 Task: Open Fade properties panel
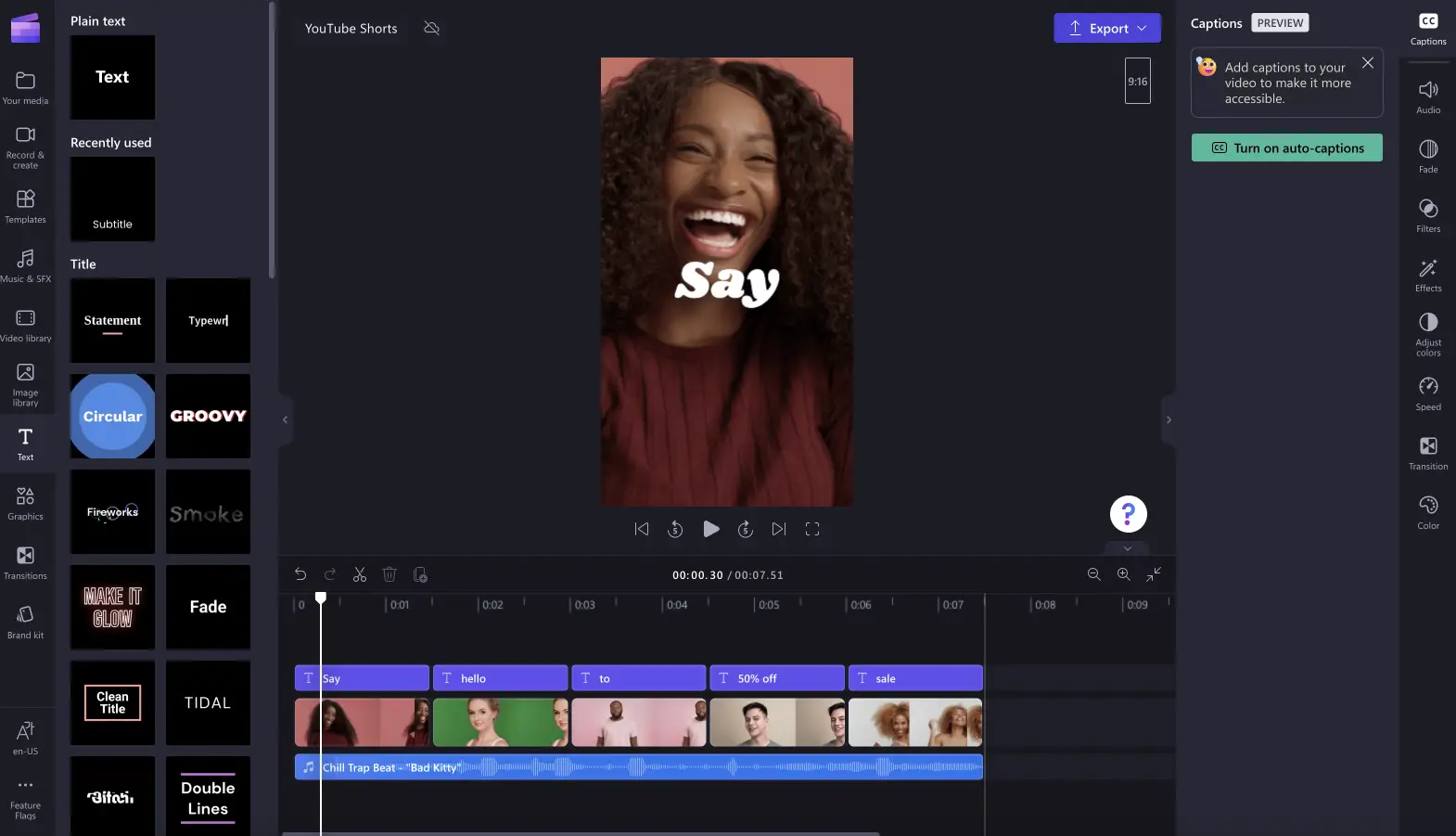tap(1428, 156)
